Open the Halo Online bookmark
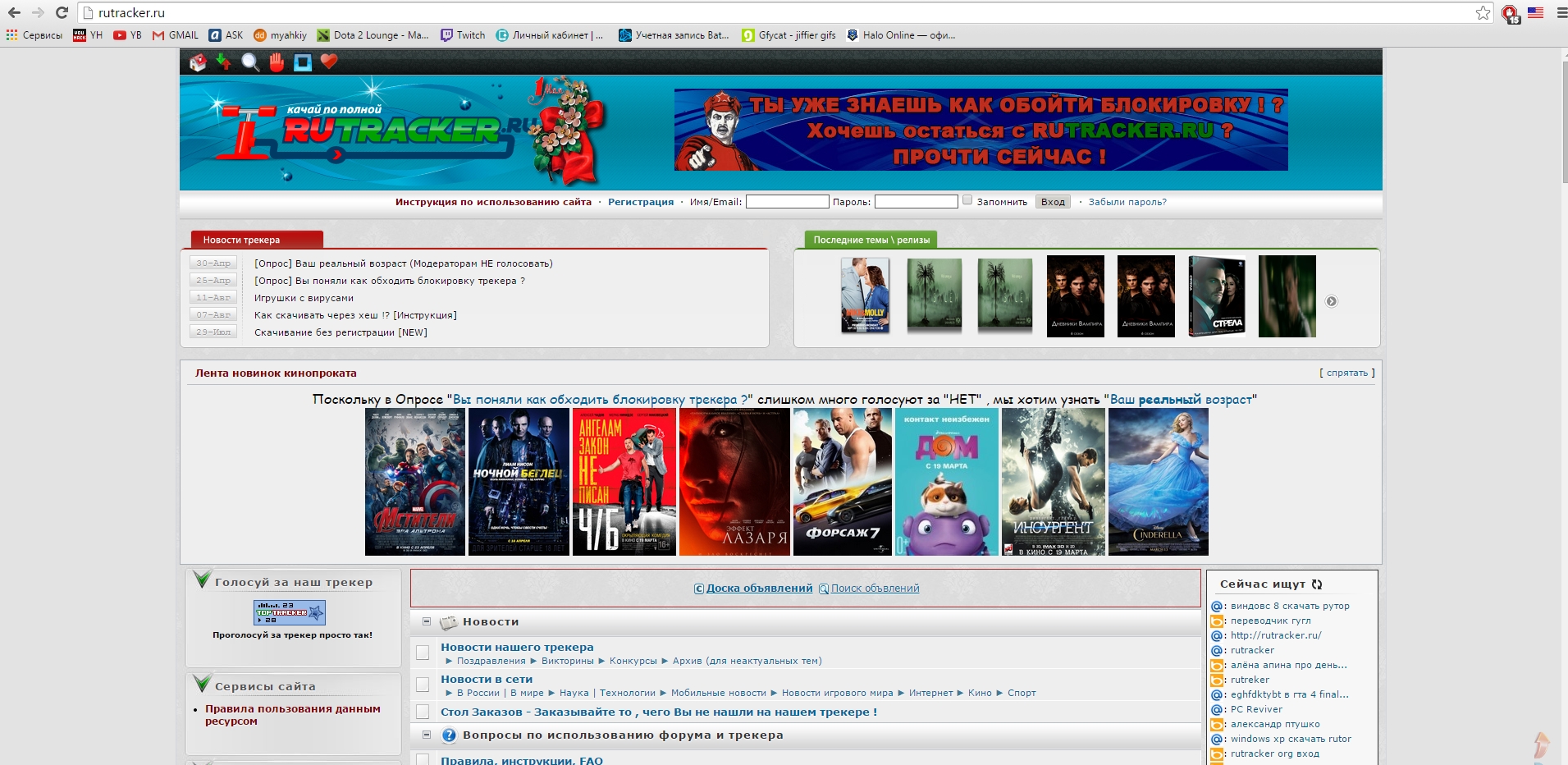This screenshot has width=1568, height=765. coord(901,35)
